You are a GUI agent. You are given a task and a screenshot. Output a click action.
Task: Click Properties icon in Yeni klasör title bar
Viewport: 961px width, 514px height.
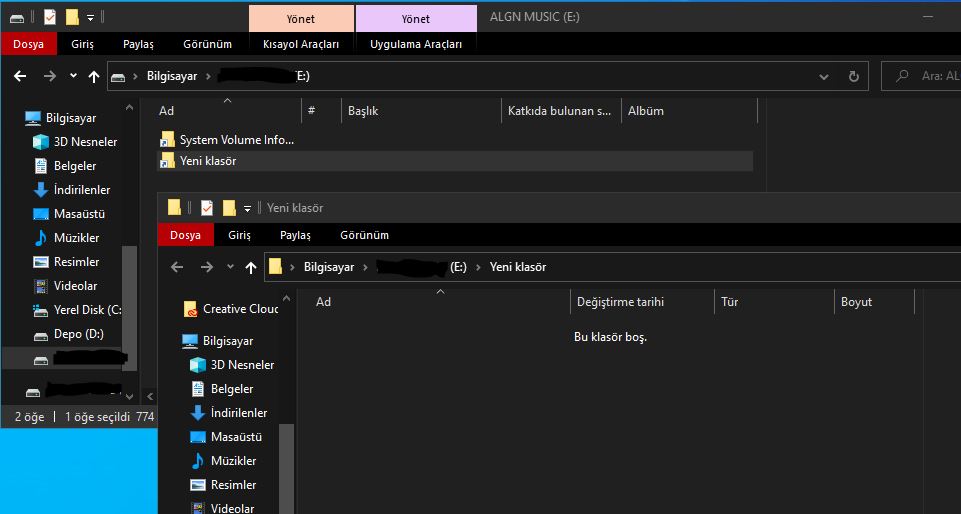click(207, 208)
